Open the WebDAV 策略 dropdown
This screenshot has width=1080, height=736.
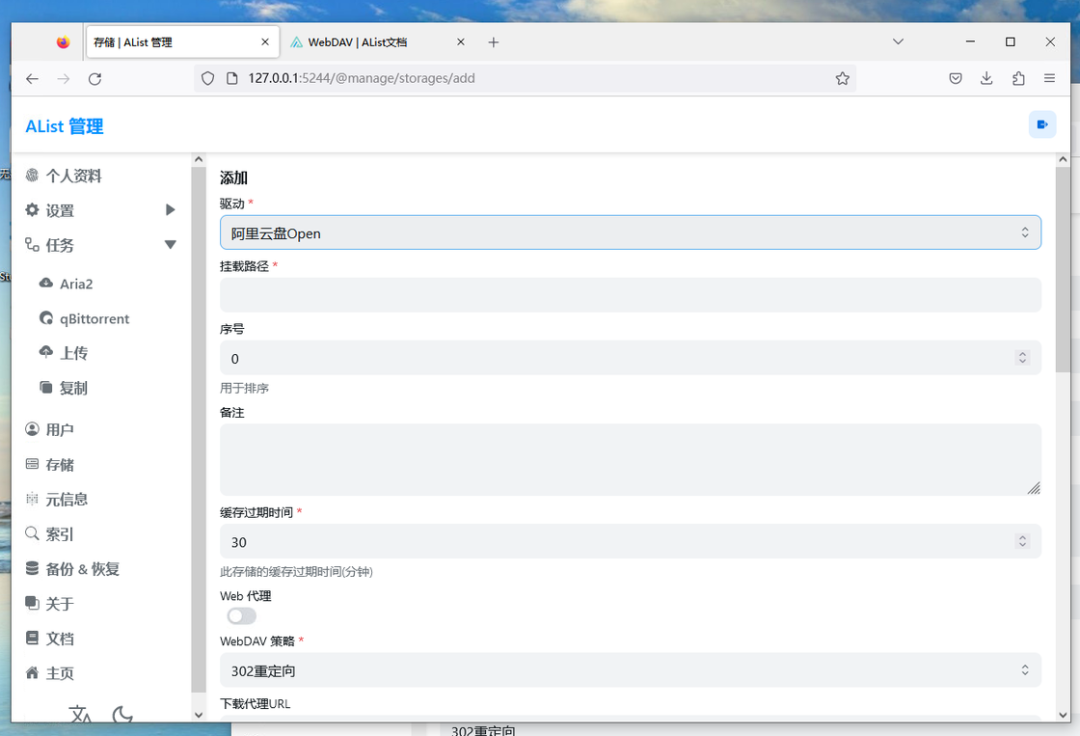pos(630,671)
